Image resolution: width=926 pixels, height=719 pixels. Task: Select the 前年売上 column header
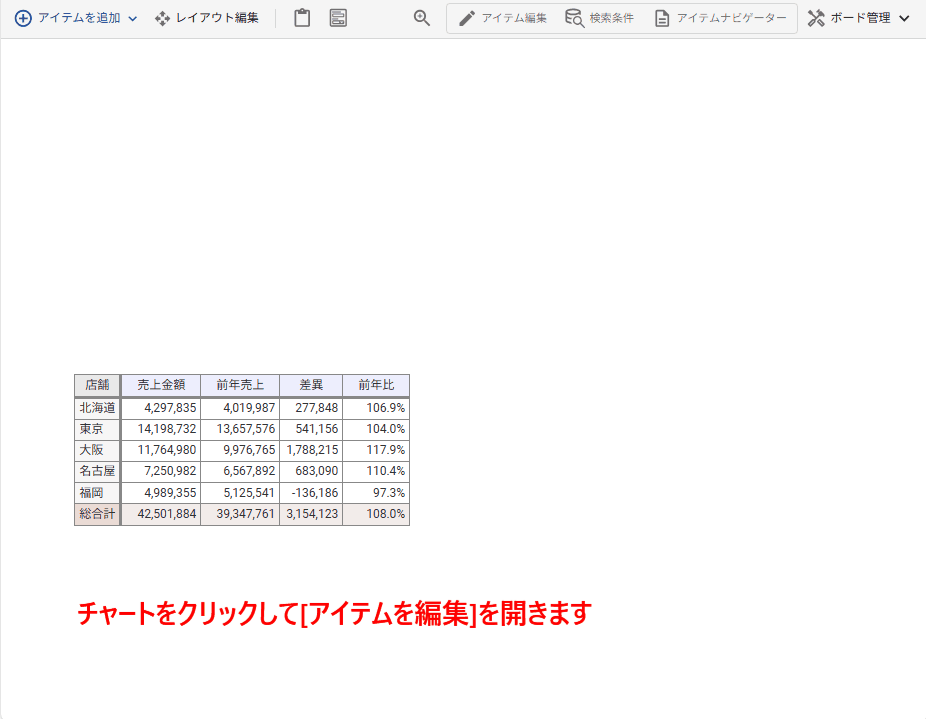point(240,385)
